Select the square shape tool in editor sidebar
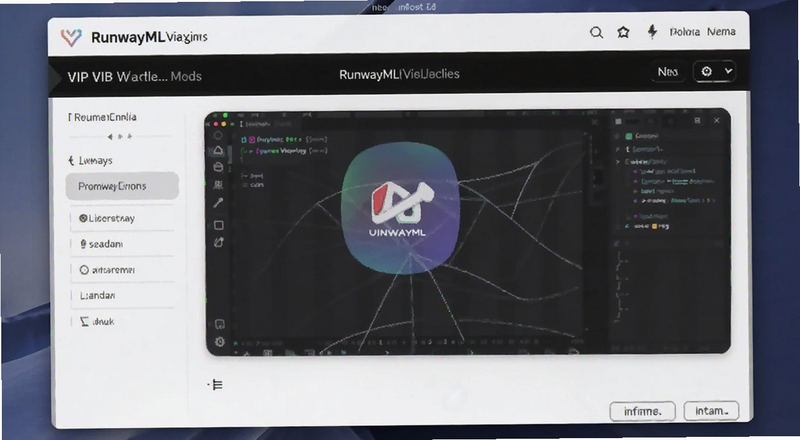The image size is (800, 440). coord(218,225)
